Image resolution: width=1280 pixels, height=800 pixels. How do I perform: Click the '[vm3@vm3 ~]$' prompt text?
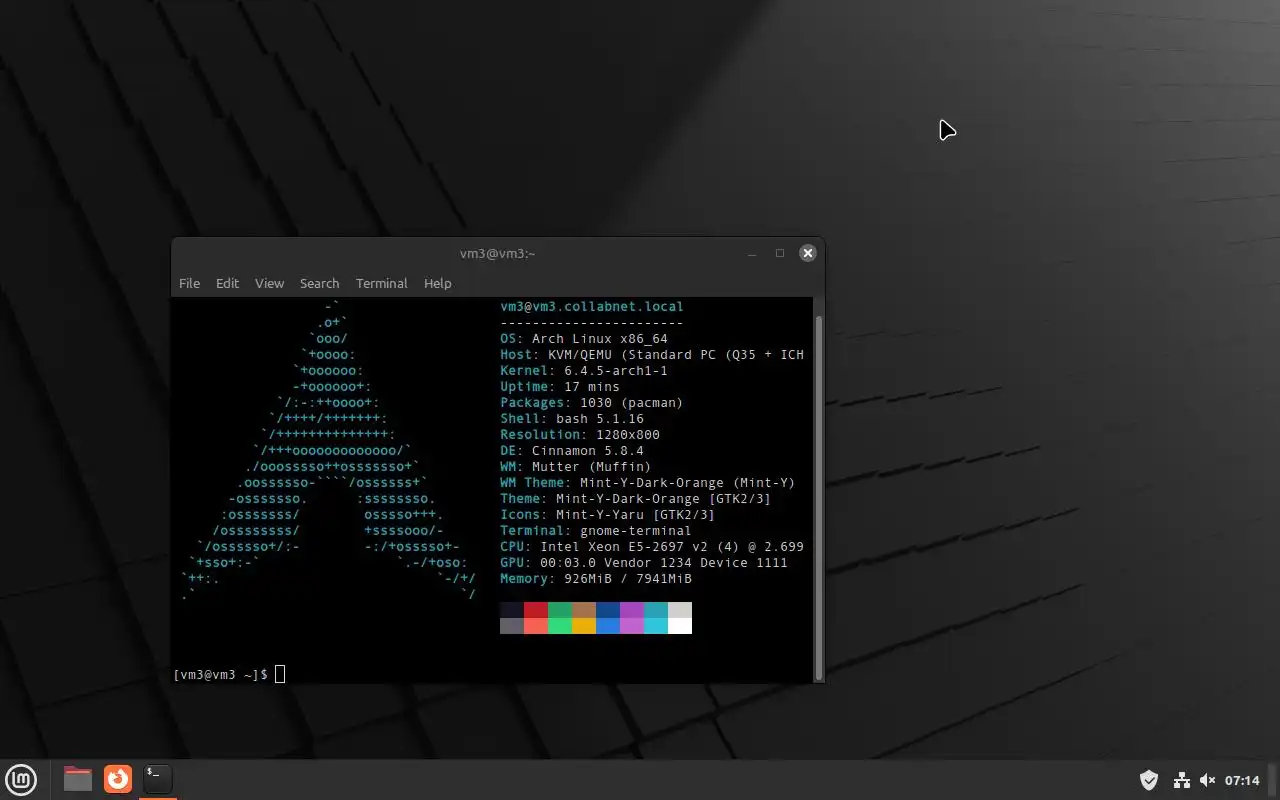[221, 675]
